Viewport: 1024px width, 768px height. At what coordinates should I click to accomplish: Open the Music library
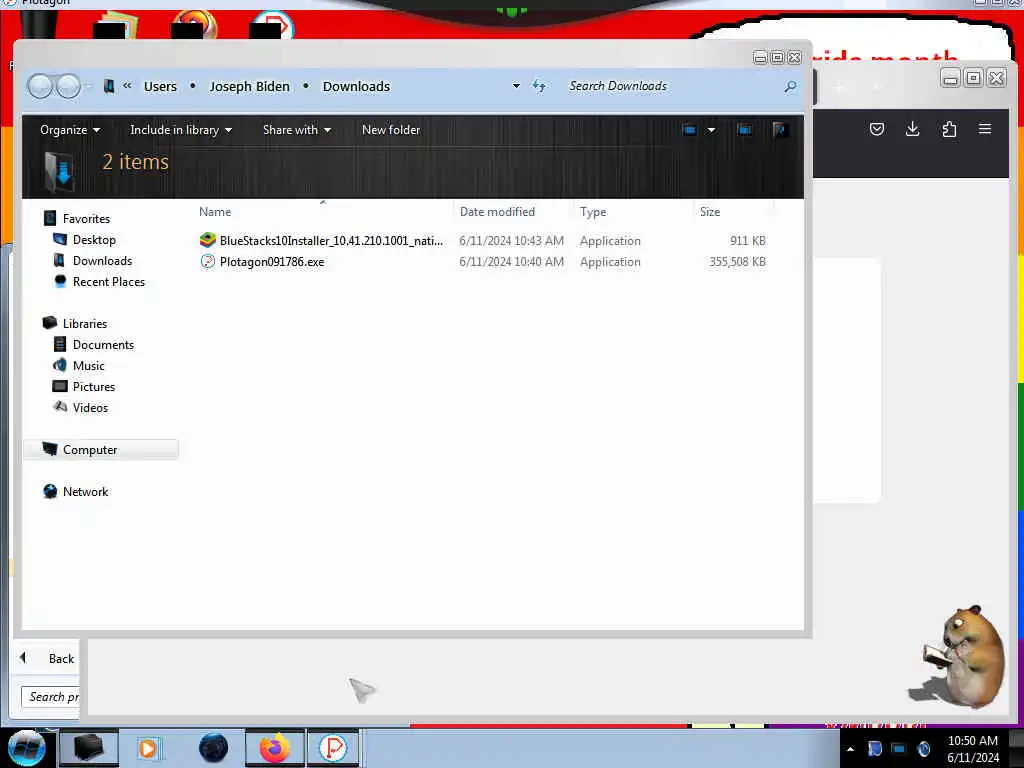[89, 366]
